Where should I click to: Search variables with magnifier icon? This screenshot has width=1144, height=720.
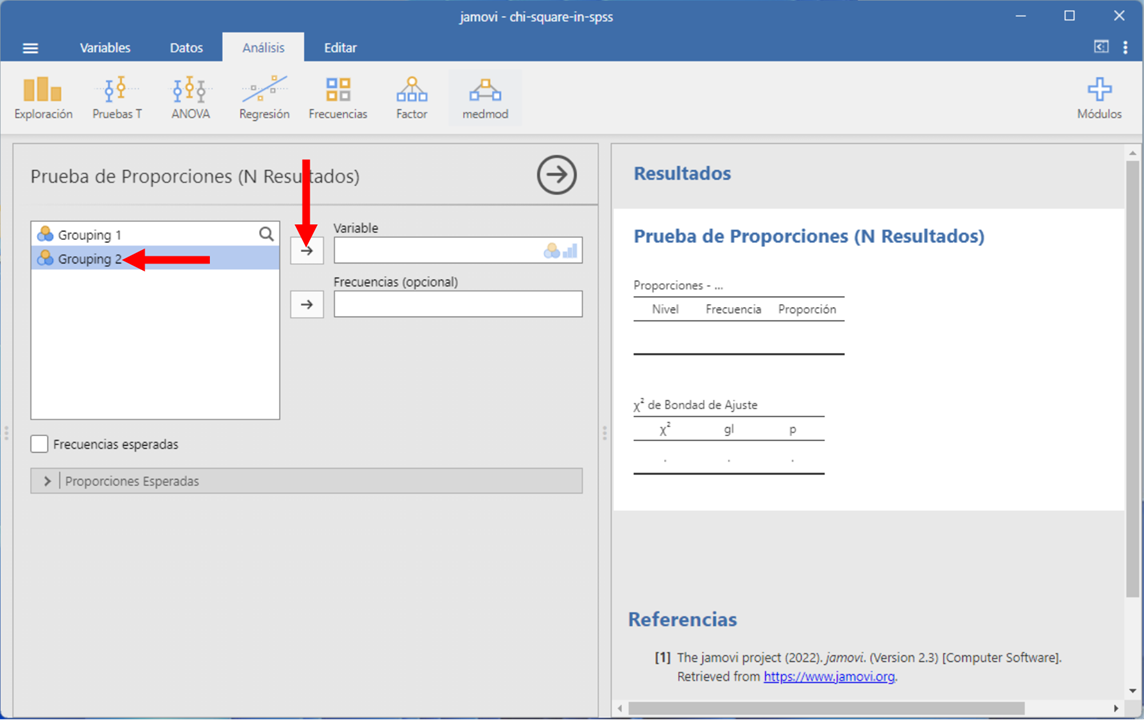click(x=266, y=234)
